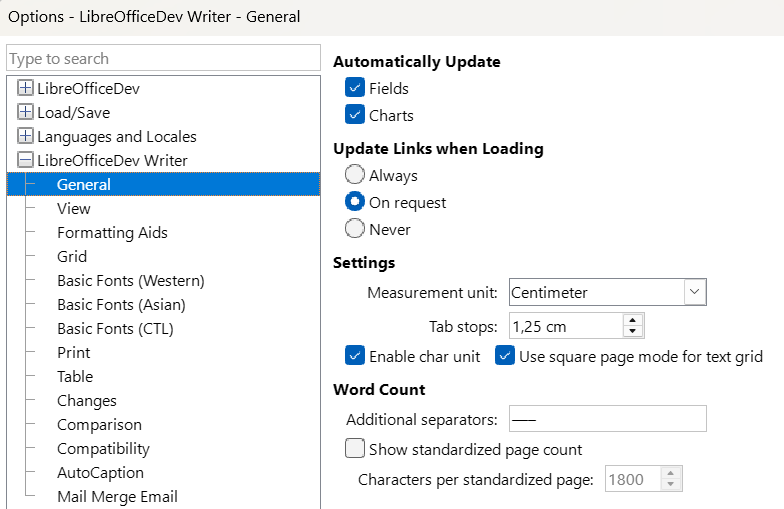This screenshot has height=509, width=784.
Task: Toggle Use square page mode checkbox
Action: pyautogui.click(x=505, y=356)
